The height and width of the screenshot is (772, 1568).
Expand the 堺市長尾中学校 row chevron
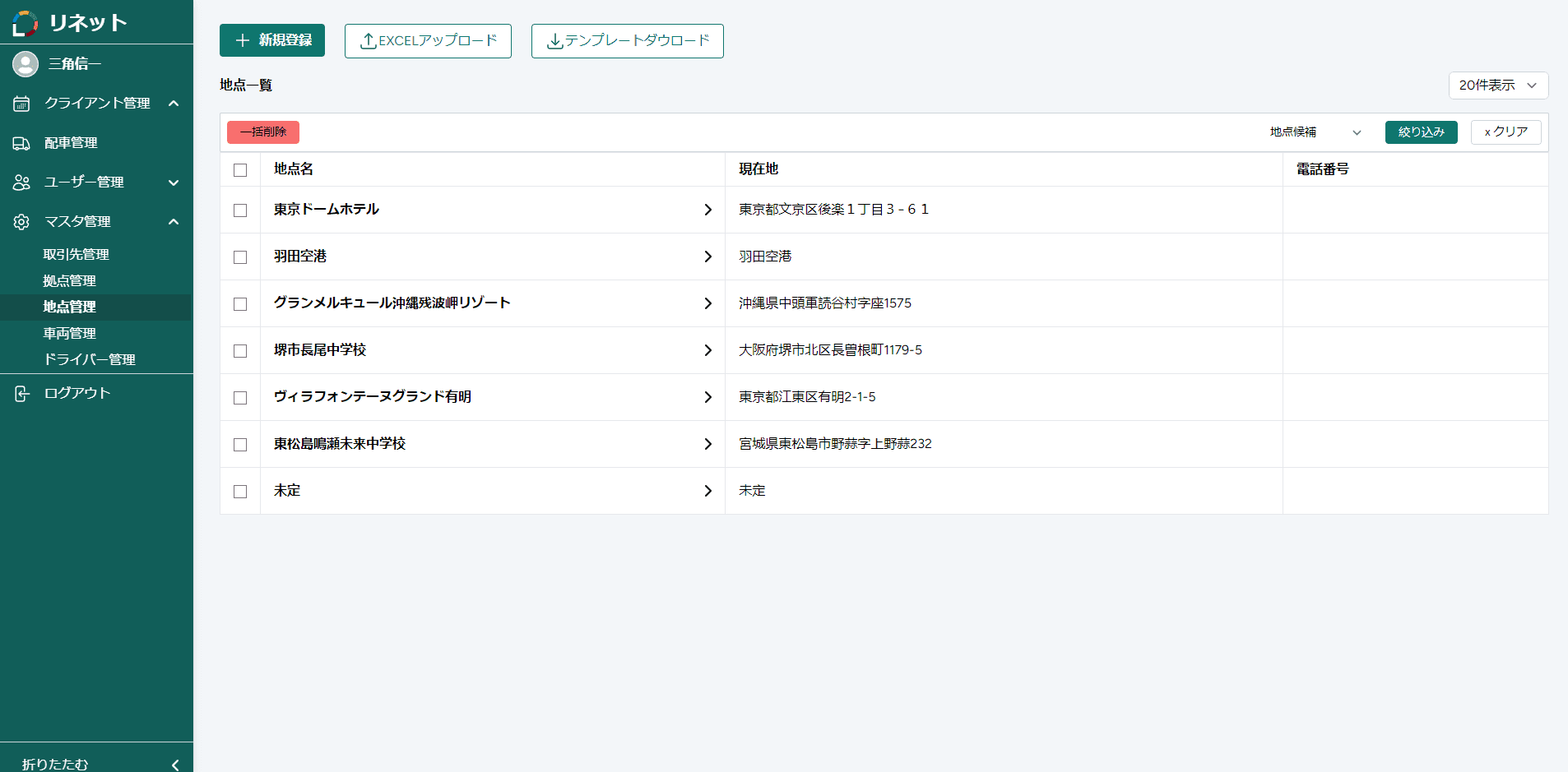point(707,350)
